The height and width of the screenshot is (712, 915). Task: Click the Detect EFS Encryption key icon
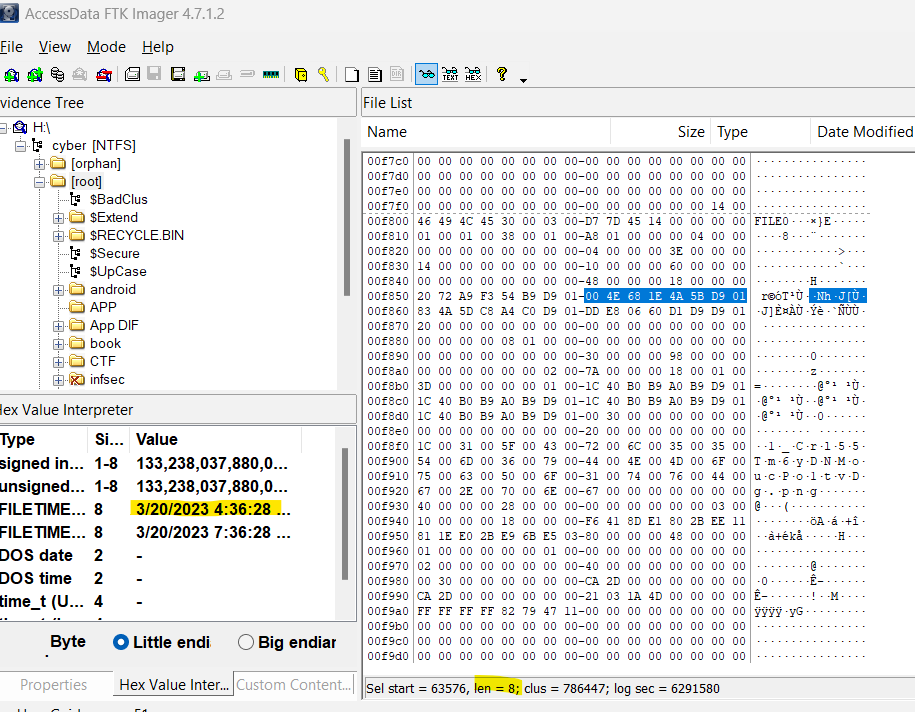click(323, 75)
